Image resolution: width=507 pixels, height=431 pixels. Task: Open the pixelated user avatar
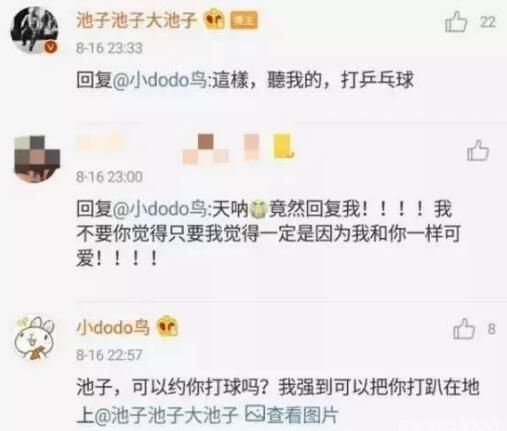tap(37, 159)
